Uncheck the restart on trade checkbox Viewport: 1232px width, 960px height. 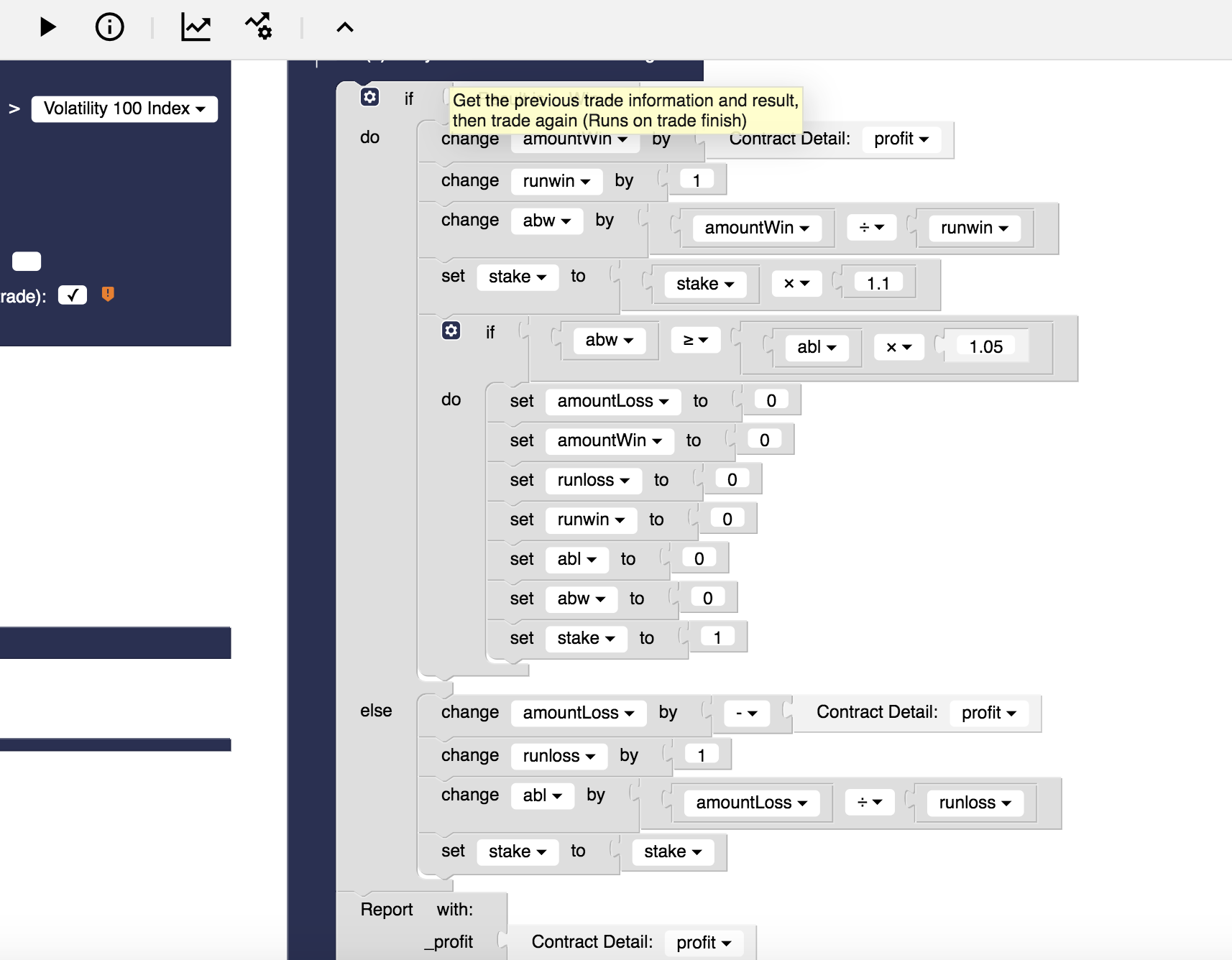point(72,295)
